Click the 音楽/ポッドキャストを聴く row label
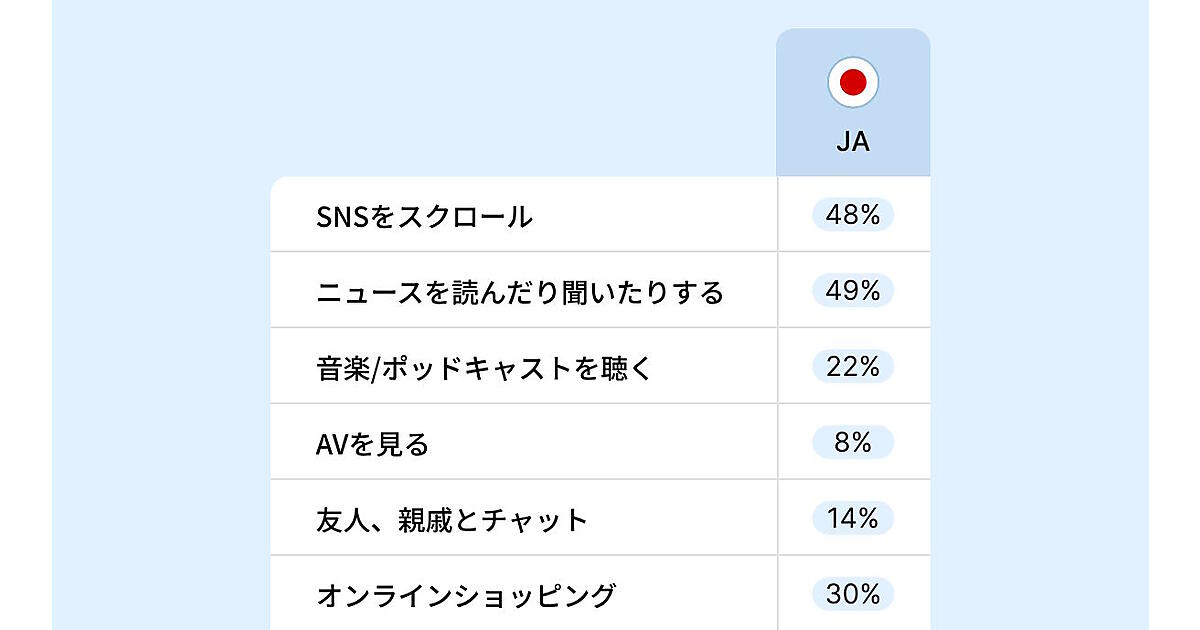 click(484, 368)
